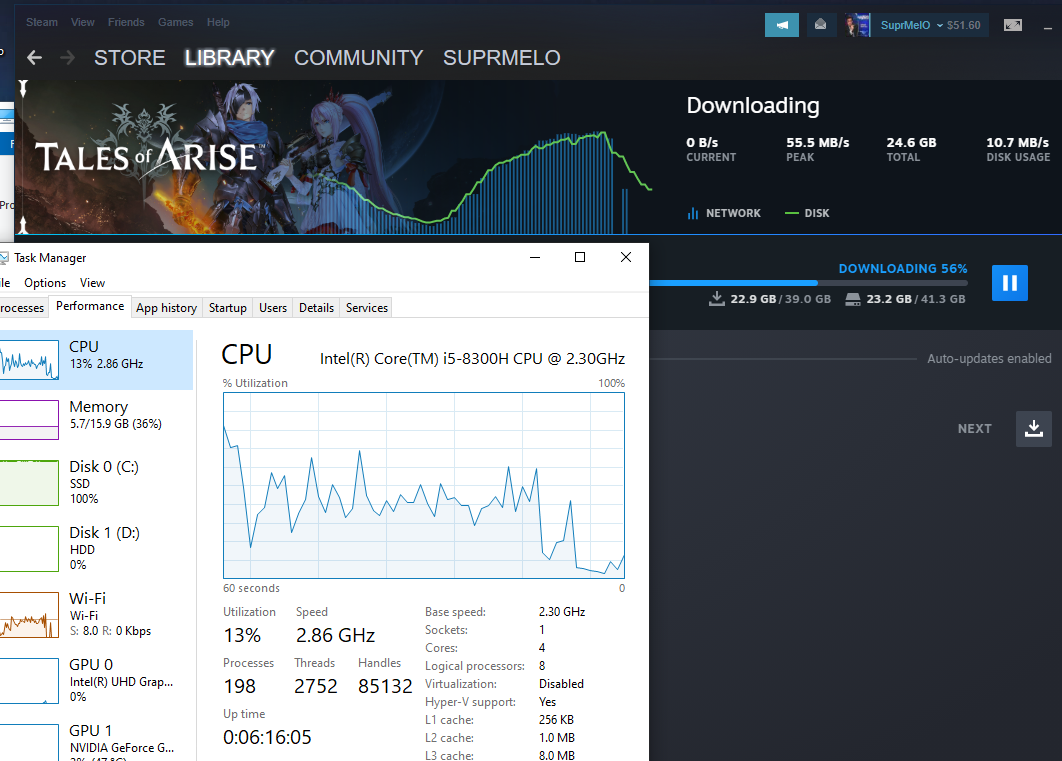
Task: Open the View menu in Task Manager
Action: point(92,283)
